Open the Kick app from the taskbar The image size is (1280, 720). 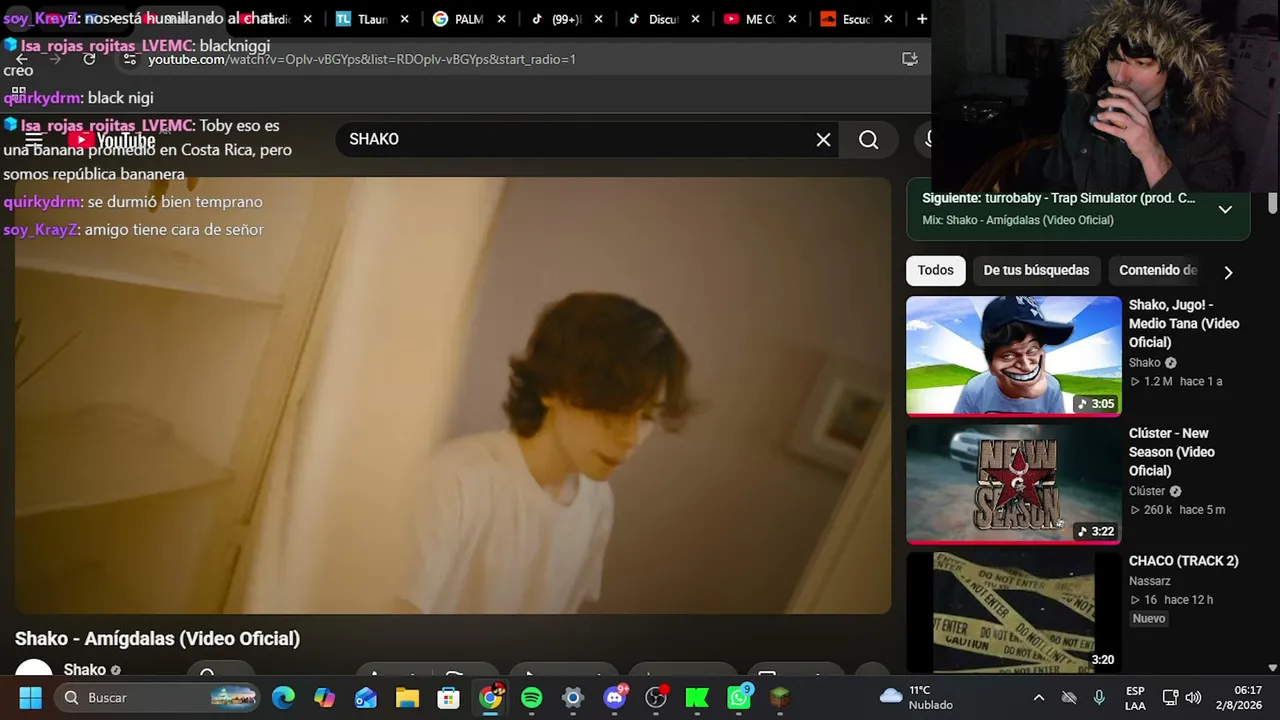point(697,697)
